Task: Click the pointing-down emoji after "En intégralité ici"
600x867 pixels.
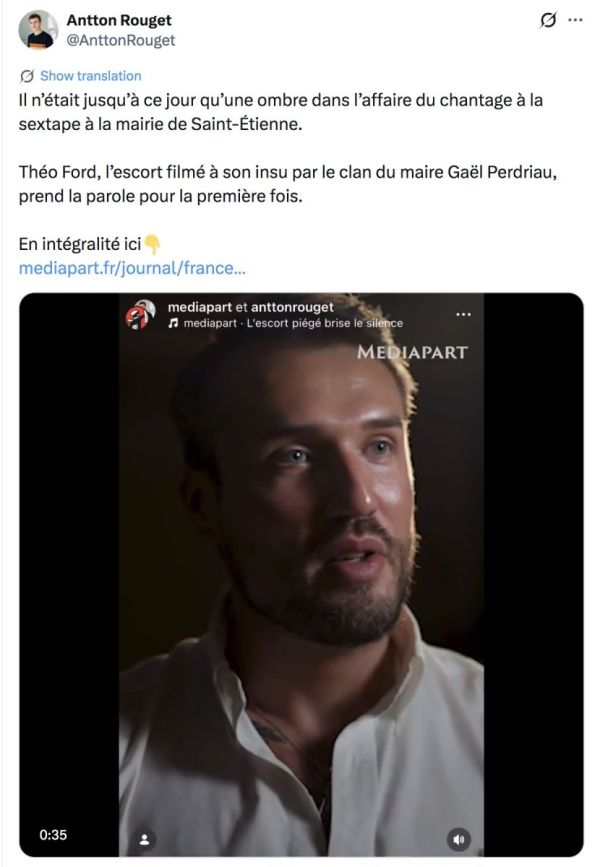Action: click(152, 244)
